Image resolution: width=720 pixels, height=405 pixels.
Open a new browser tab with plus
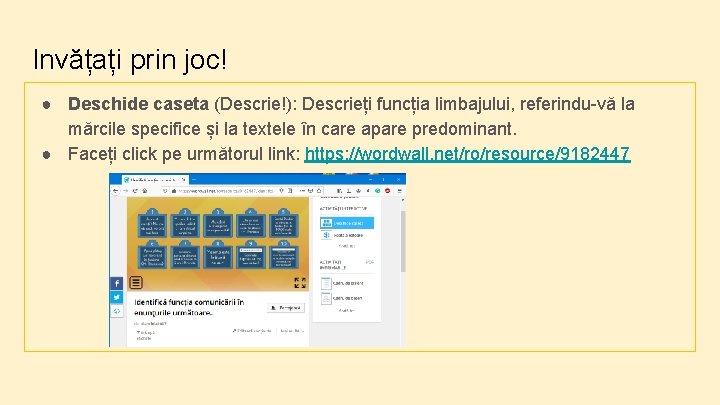click(x=194, y=180)
